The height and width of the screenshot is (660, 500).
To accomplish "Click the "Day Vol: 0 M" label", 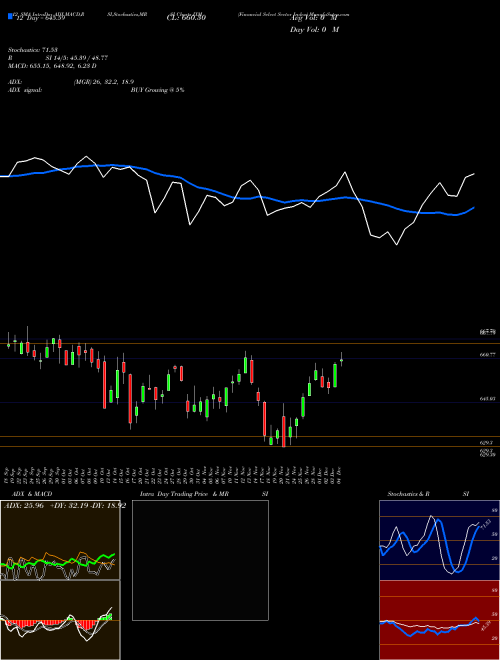I will 314,30.
